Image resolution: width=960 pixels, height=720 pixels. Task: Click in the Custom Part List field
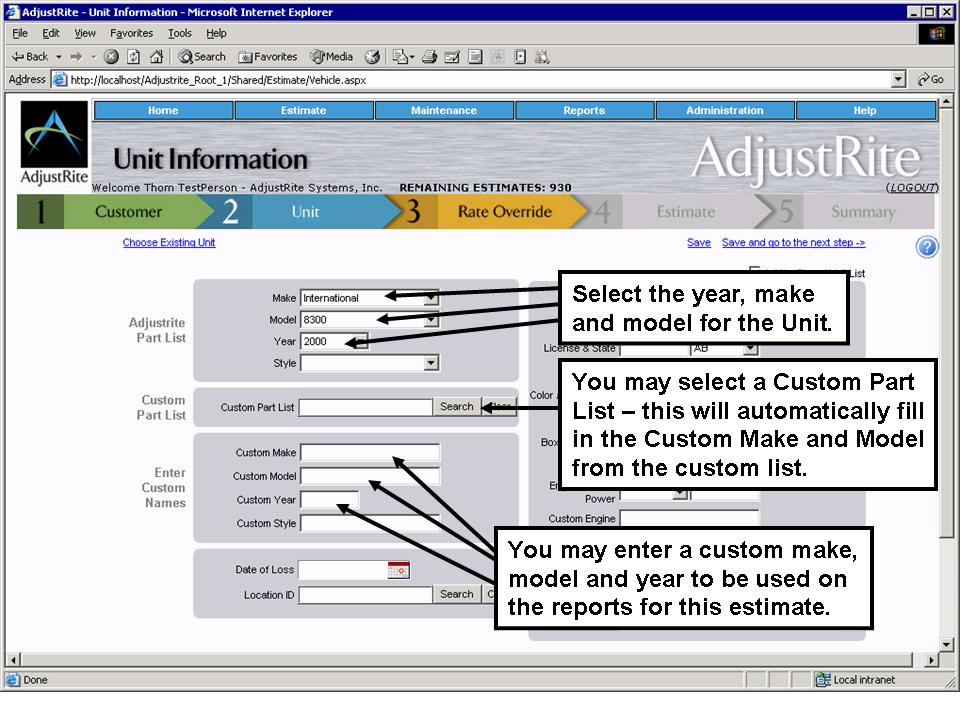click(x=366, y=407)
